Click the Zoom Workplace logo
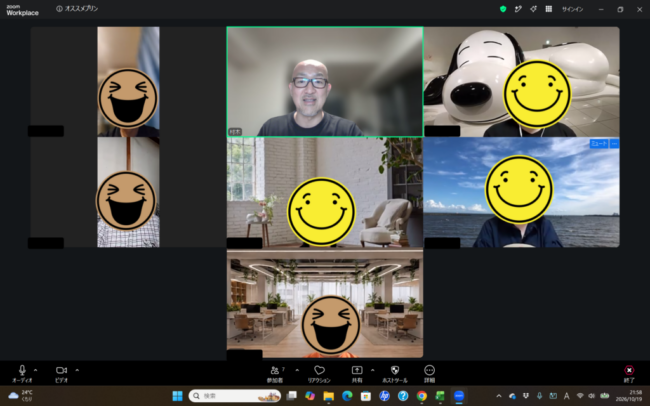Screen dimensions: 650x406 [22, 10]
